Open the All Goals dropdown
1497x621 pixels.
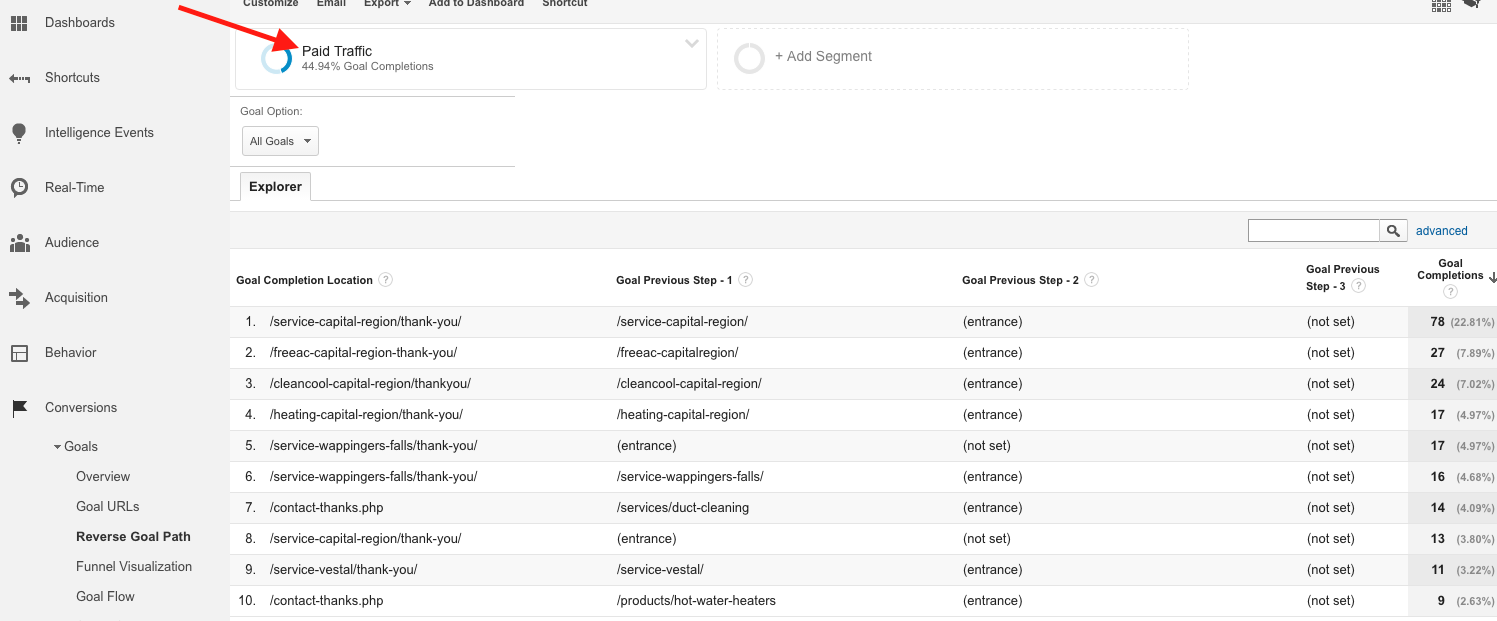pyautogui.click(x=280, y=141)
